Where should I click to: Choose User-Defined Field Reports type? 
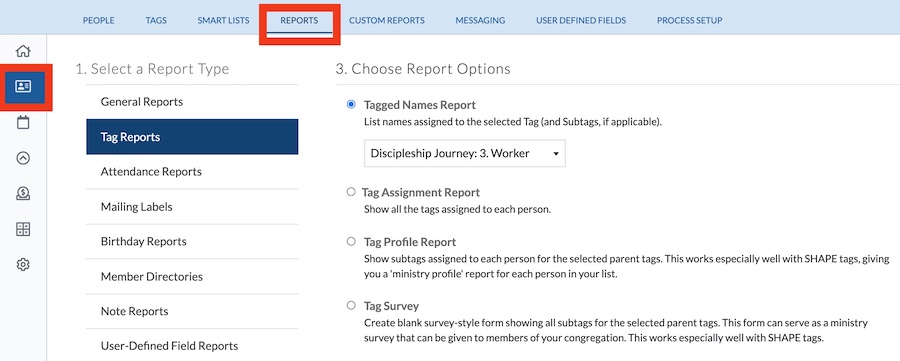[x=192, y=346]
